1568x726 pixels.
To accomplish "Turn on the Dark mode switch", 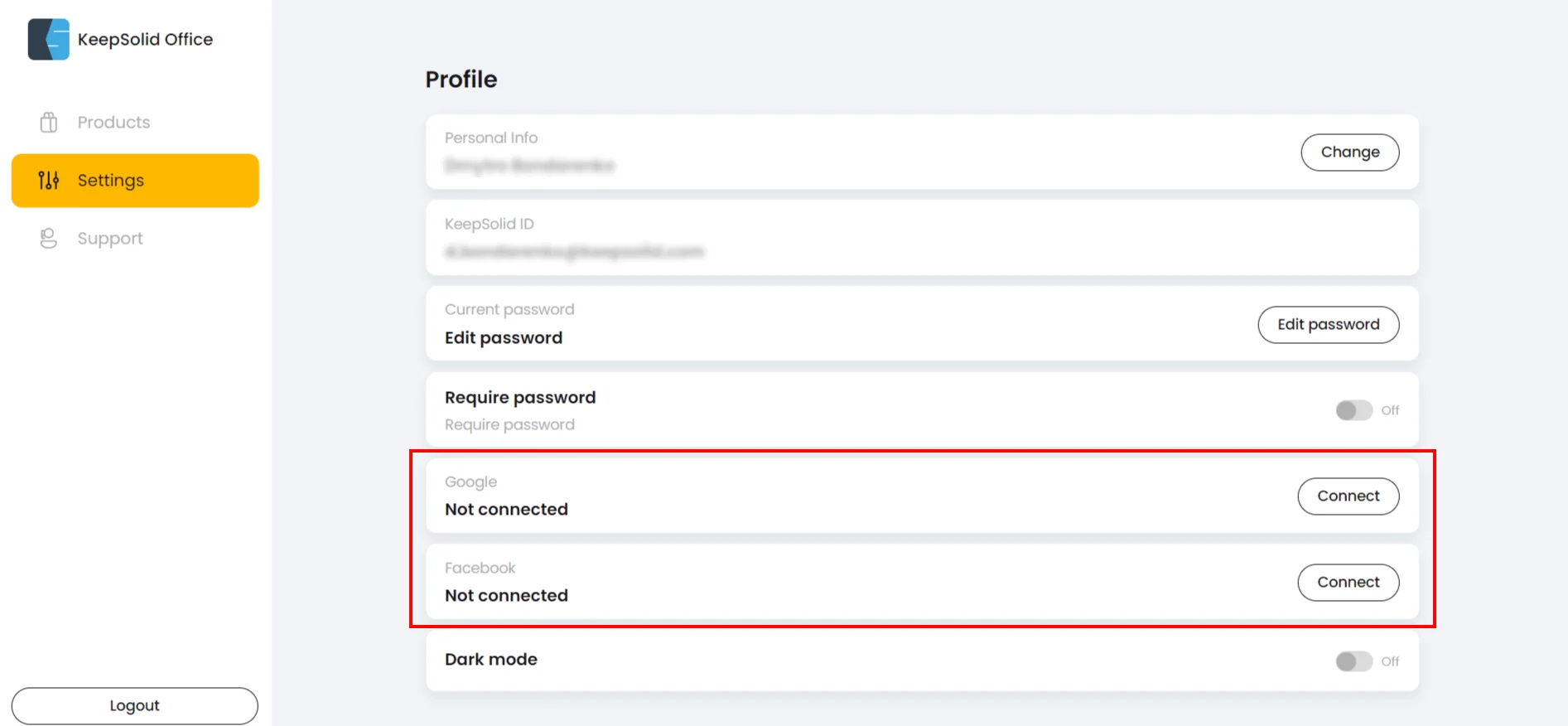I will [x=1353, y=661].
